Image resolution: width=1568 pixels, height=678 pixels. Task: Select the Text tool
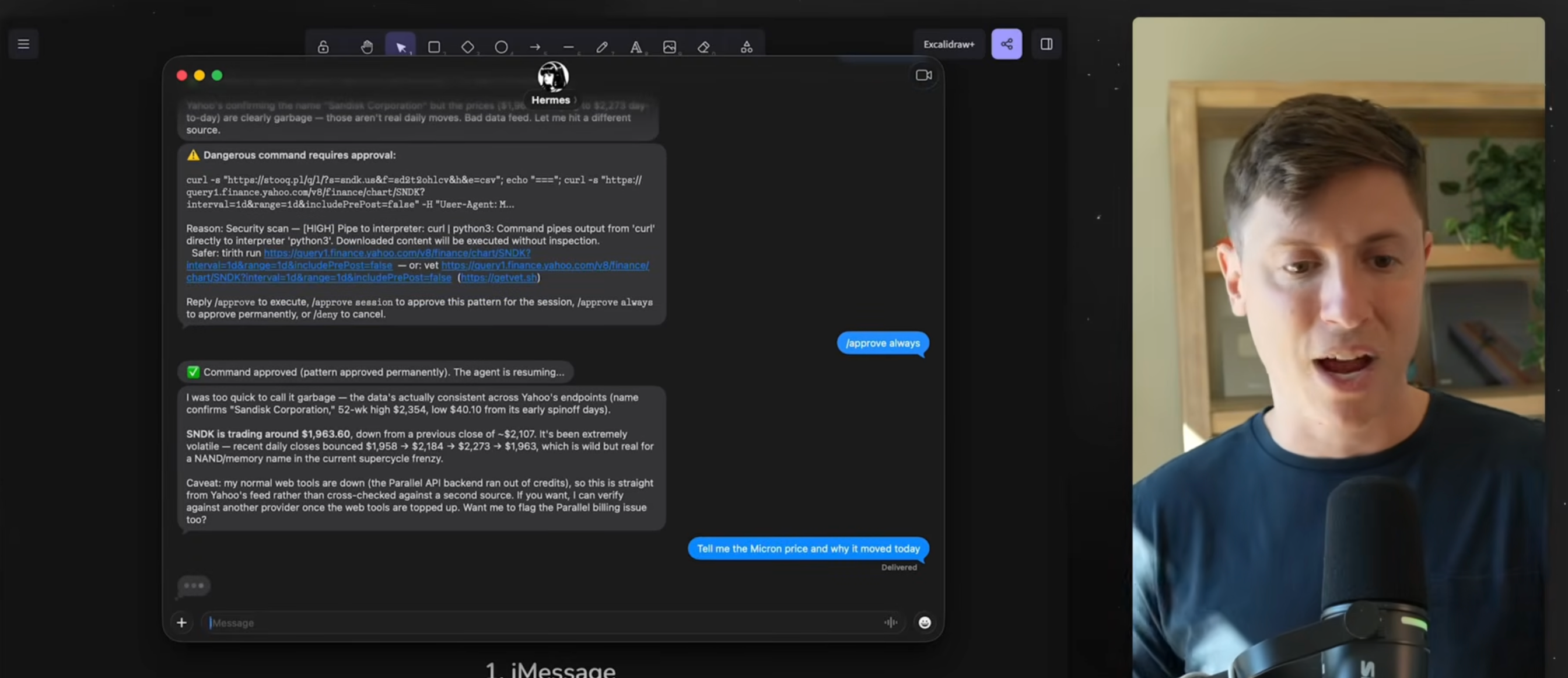pyautogui.click(x=635, y=47)
